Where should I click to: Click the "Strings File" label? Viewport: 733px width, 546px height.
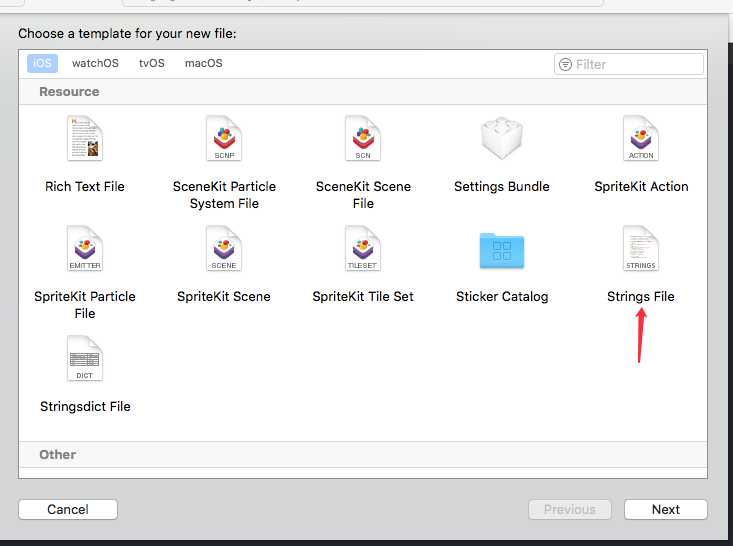pos(641,297)
